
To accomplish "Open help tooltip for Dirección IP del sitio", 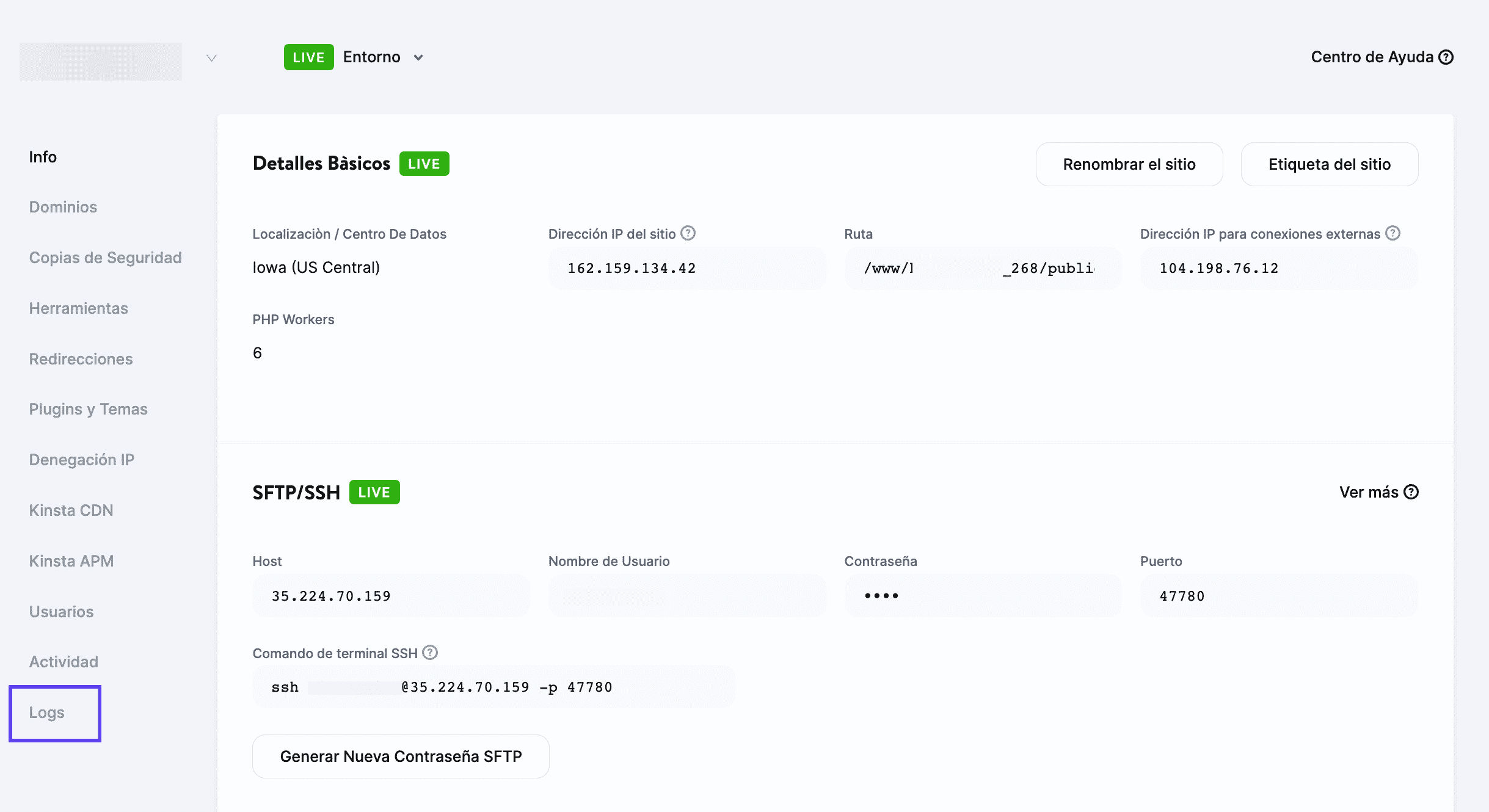I will (688, 233).
